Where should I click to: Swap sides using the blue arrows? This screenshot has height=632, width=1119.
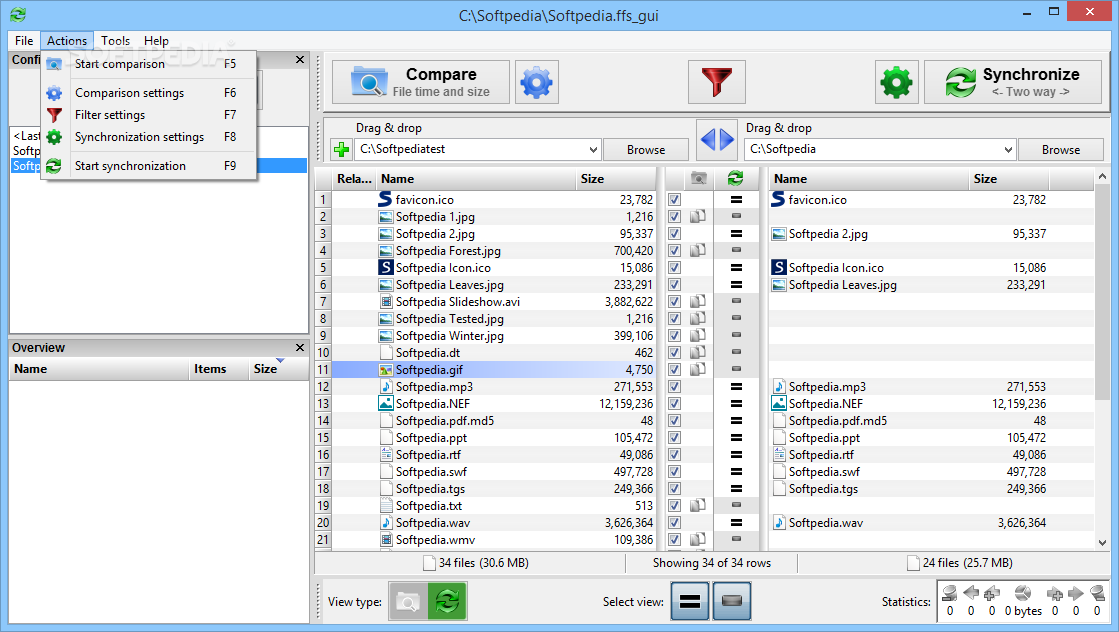717,139
